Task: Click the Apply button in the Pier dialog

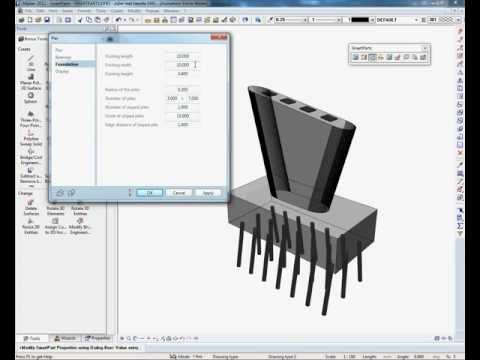Action: [208, 193]
